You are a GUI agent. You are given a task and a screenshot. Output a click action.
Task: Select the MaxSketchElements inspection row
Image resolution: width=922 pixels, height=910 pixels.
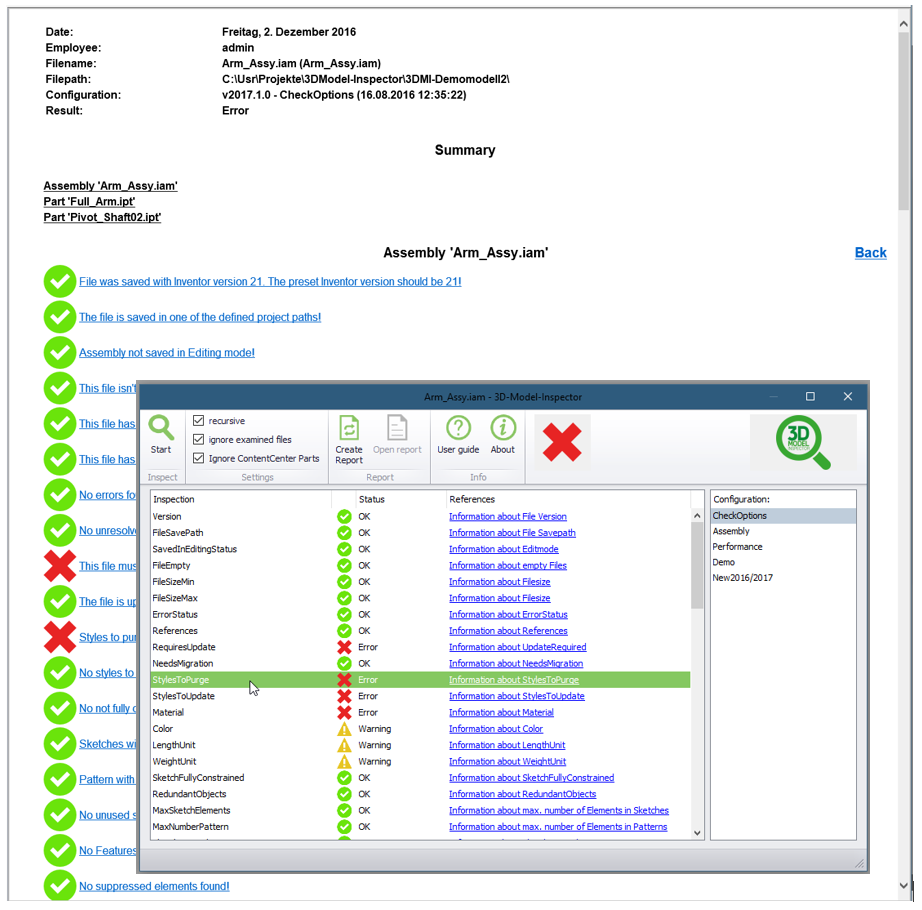pos(420,811)
